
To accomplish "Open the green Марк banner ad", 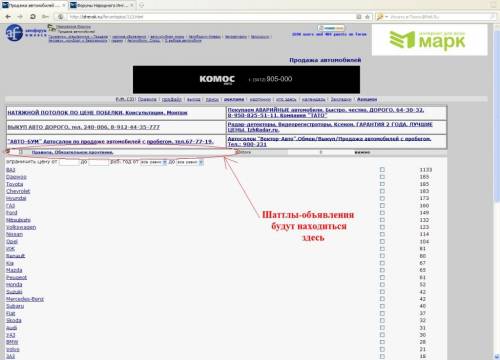I will tap(429, 40).
